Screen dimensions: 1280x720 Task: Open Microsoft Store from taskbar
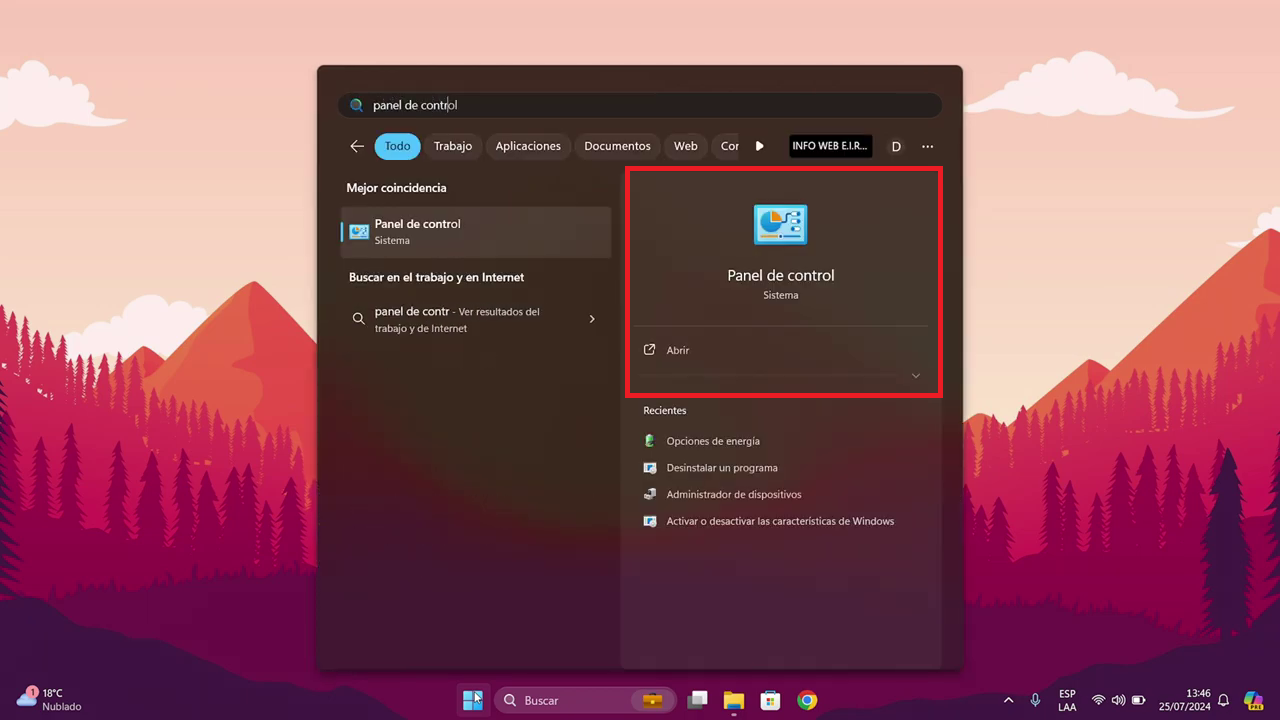coord(770,700)
